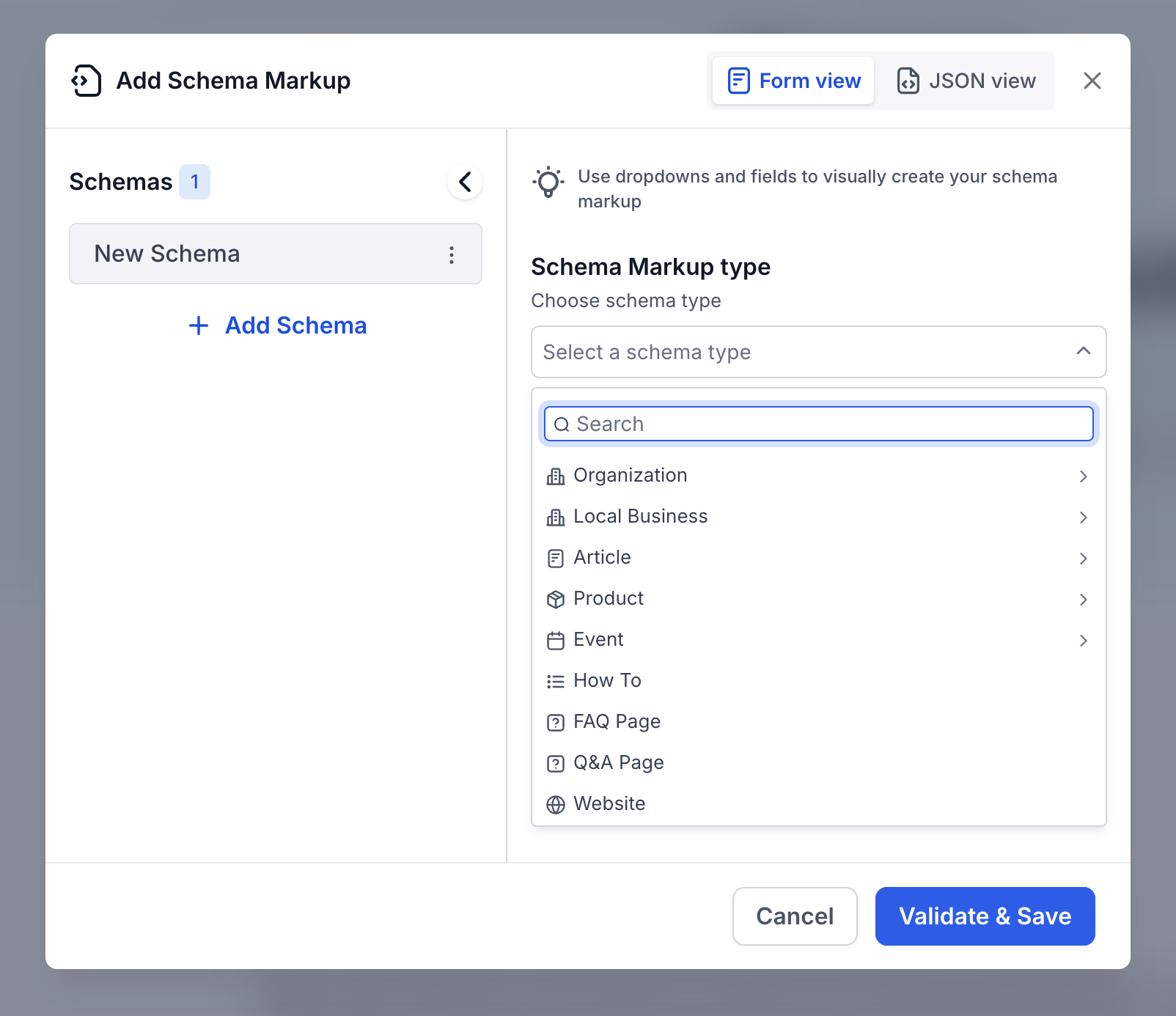Click the How To list icon
1176x1016 pixels.
click(x=556, y=682)
